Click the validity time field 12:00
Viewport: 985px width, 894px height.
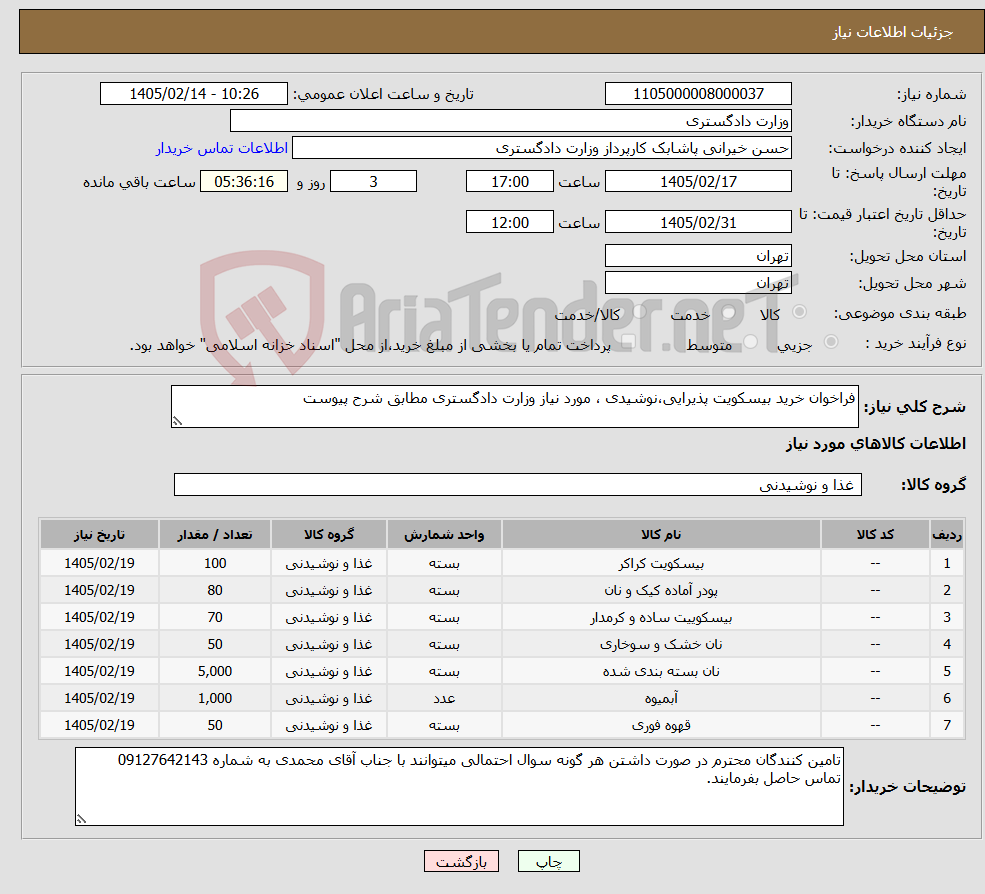pyautogui.click(x=509, y=222)
